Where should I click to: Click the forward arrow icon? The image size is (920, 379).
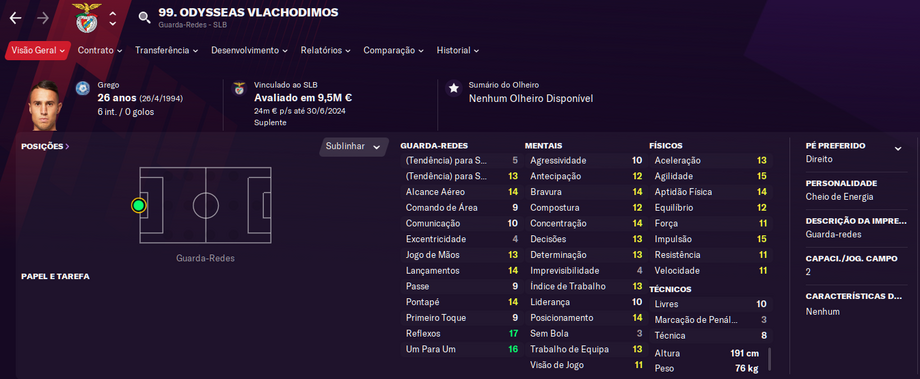(x=43, y=18)
